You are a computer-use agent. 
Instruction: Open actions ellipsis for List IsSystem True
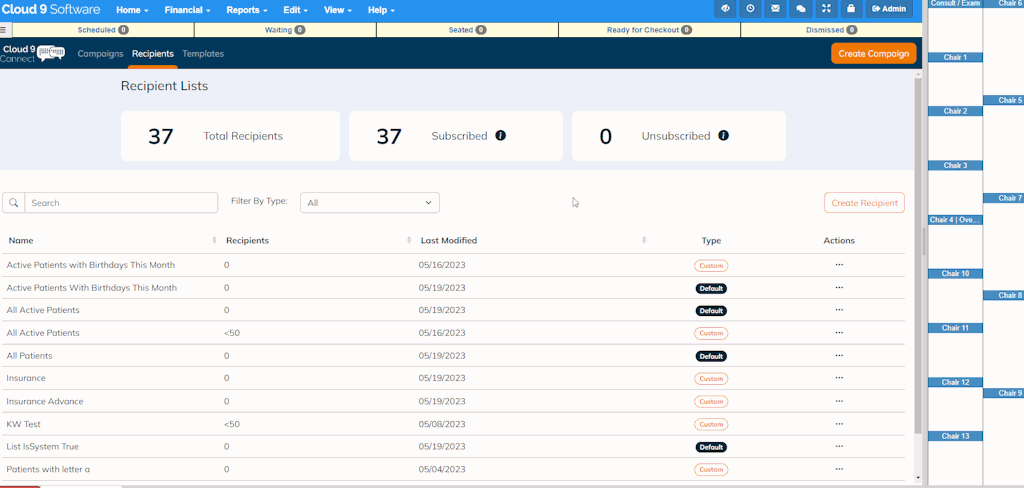pyautogui.click(x=839, y=446)
